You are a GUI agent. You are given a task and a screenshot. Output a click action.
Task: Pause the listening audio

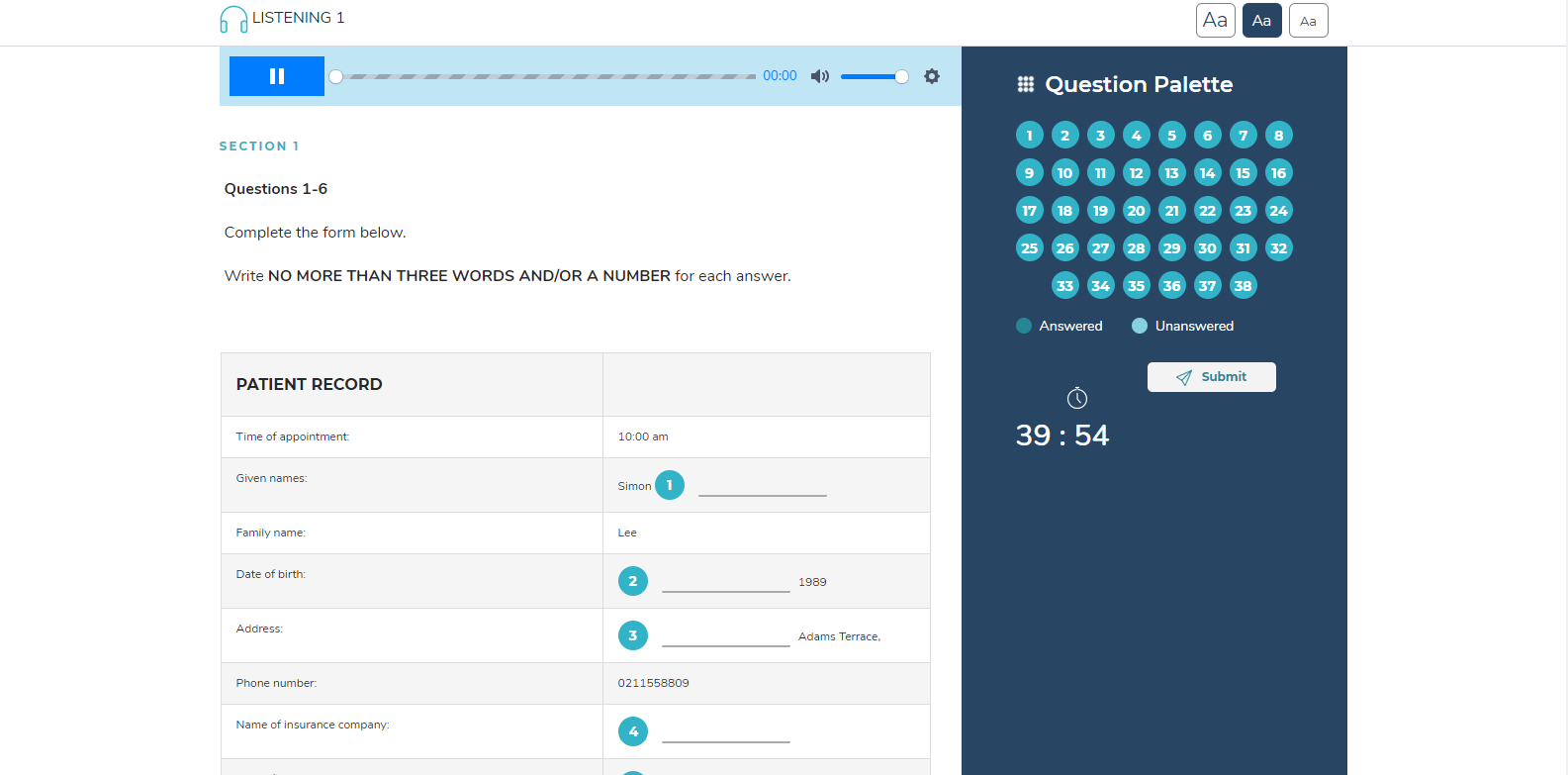[x=277, y=76]
